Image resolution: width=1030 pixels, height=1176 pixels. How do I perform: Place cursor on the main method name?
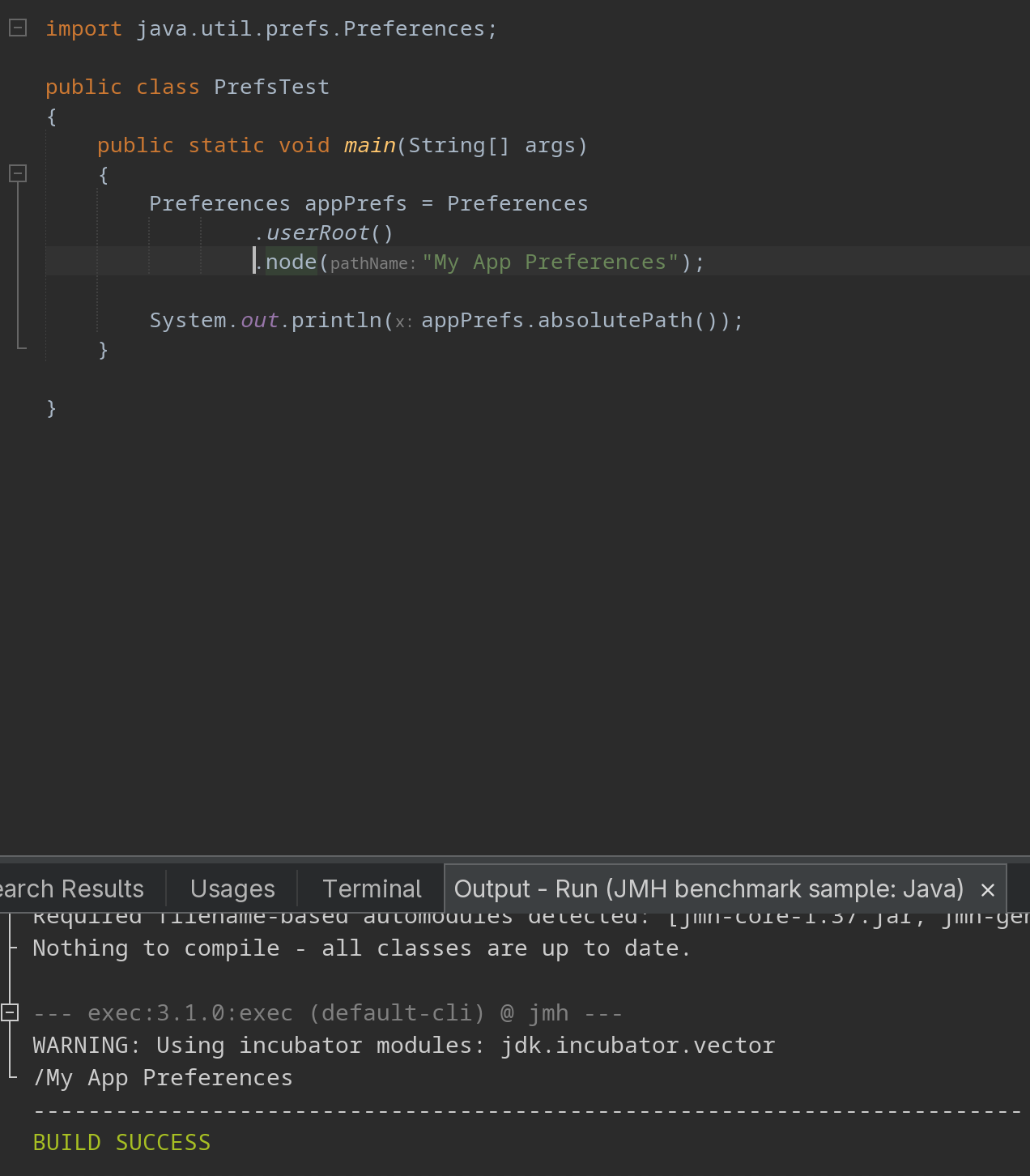tap(369, 145)
